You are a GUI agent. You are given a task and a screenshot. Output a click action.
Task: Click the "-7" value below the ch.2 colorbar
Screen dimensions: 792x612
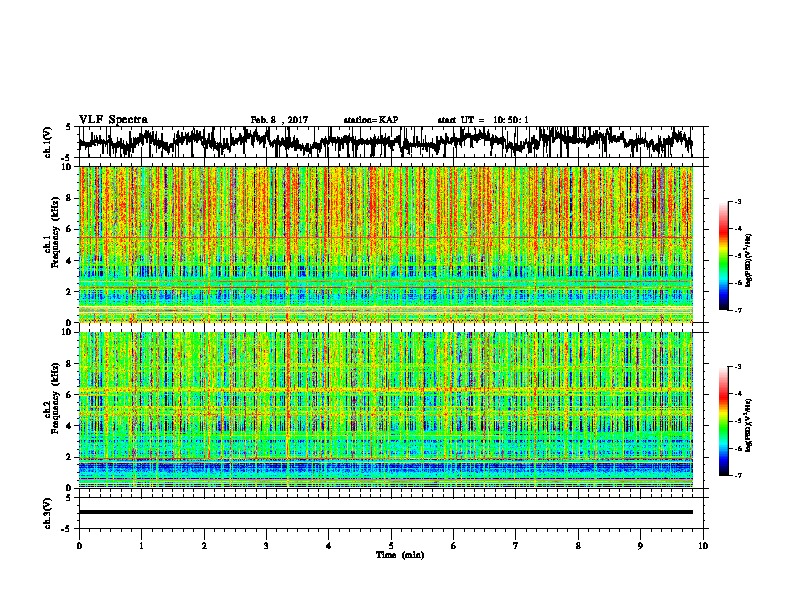737,475
